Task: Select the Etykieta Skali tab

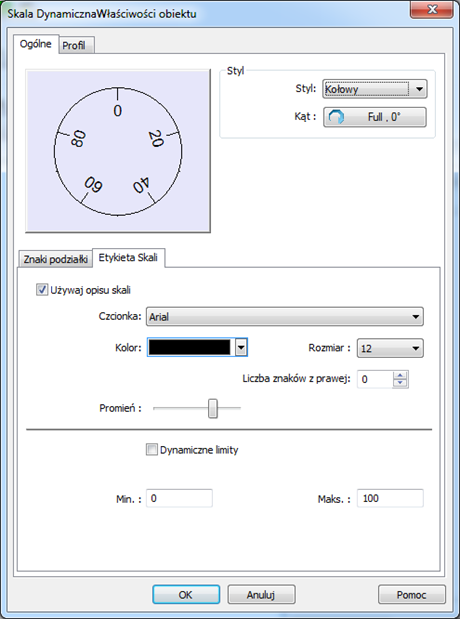Action: point(128,258)
